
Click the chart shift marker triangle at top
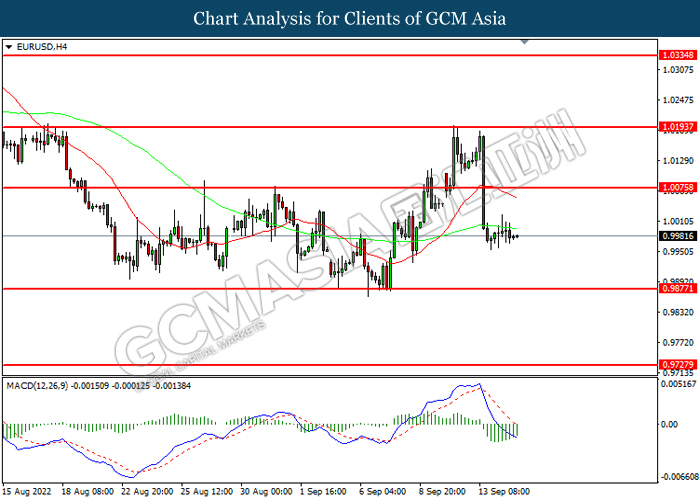click(x=525, y=42)
